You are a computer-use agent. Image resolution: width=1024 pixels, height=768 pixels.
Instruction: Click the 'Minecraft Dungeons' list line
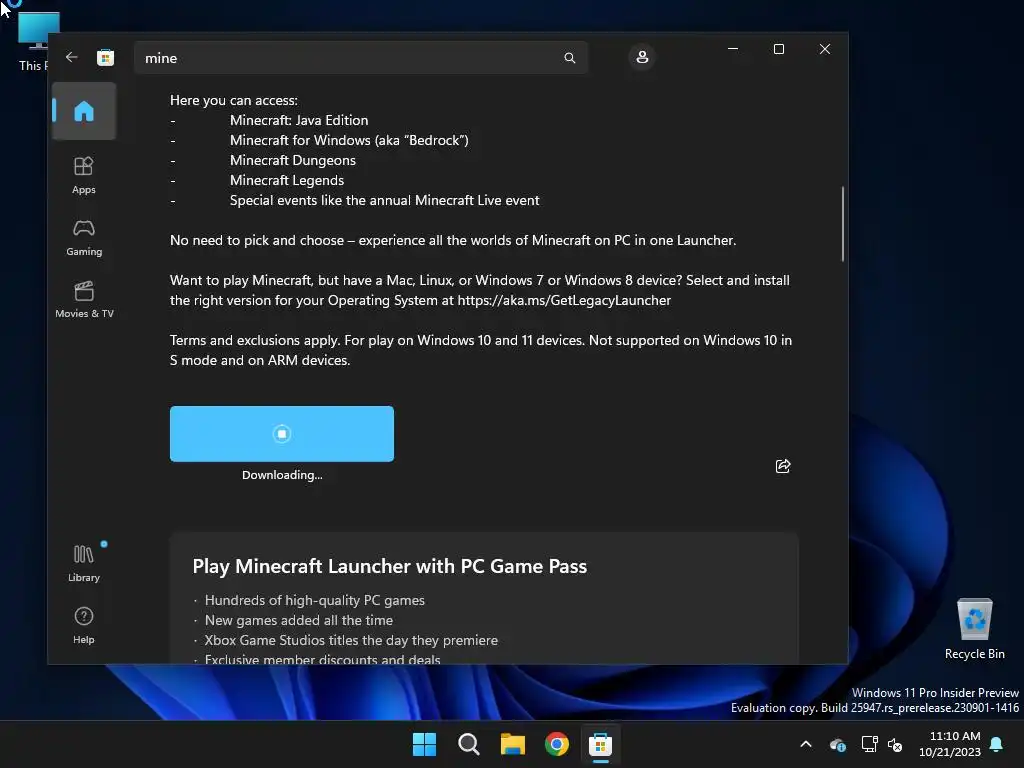coord(293,160)
